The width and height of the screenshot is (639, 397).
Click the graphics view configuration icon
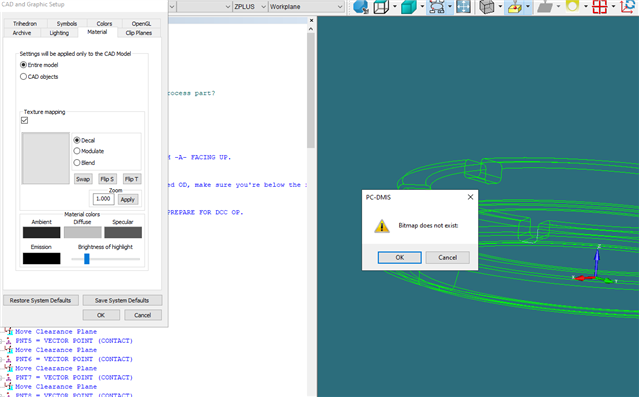point(437,7)
